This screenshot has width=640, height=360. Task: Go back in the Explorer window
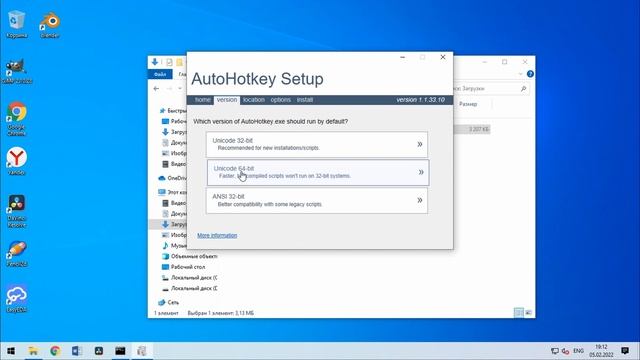[x=156, y=89]
